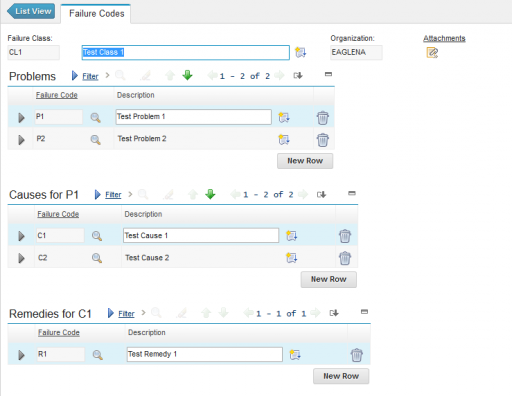Go back to List View
512x396 pixels.
pos(31,11)
